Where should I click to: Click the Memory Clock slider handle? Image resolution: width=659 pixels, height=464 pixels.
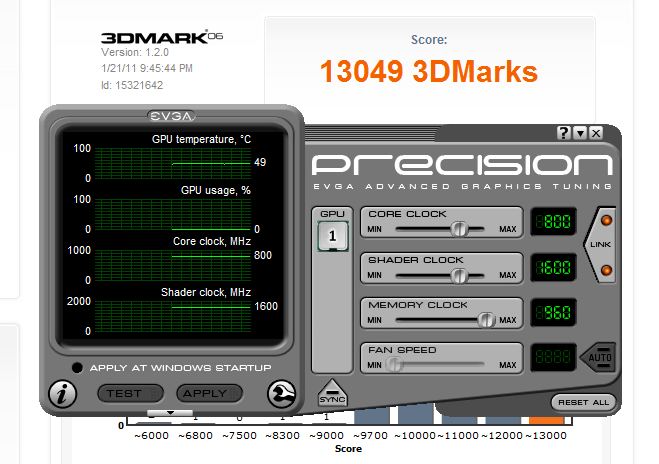click(x=486, y=320)
